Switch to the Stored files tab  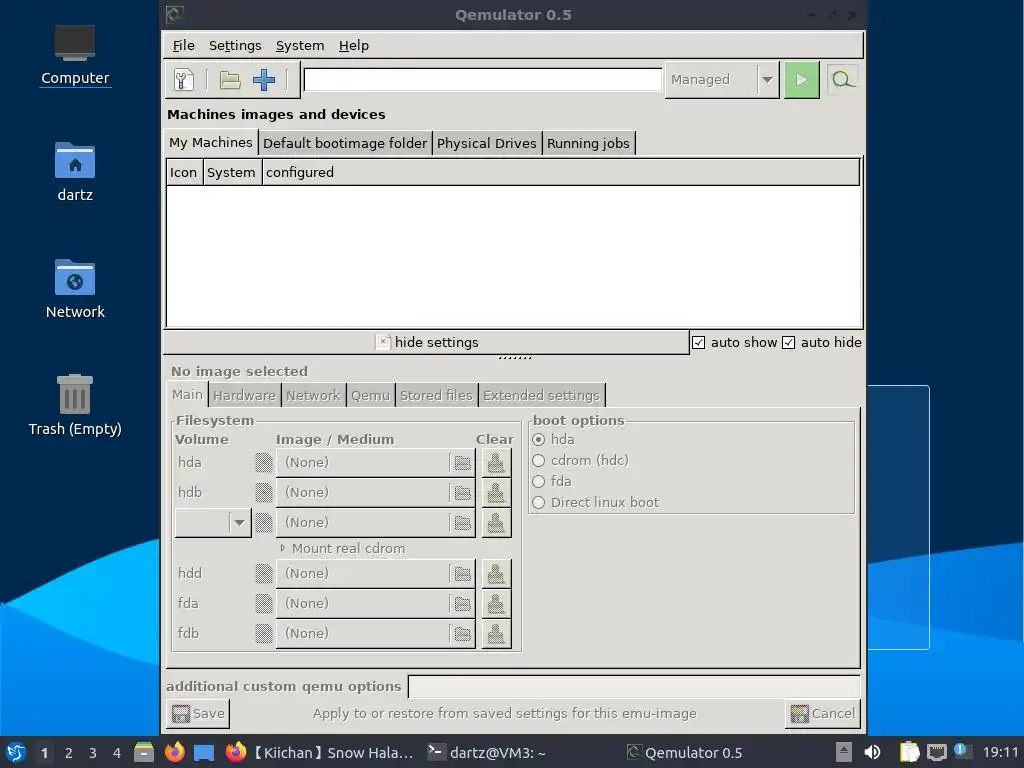pos(436,395)
